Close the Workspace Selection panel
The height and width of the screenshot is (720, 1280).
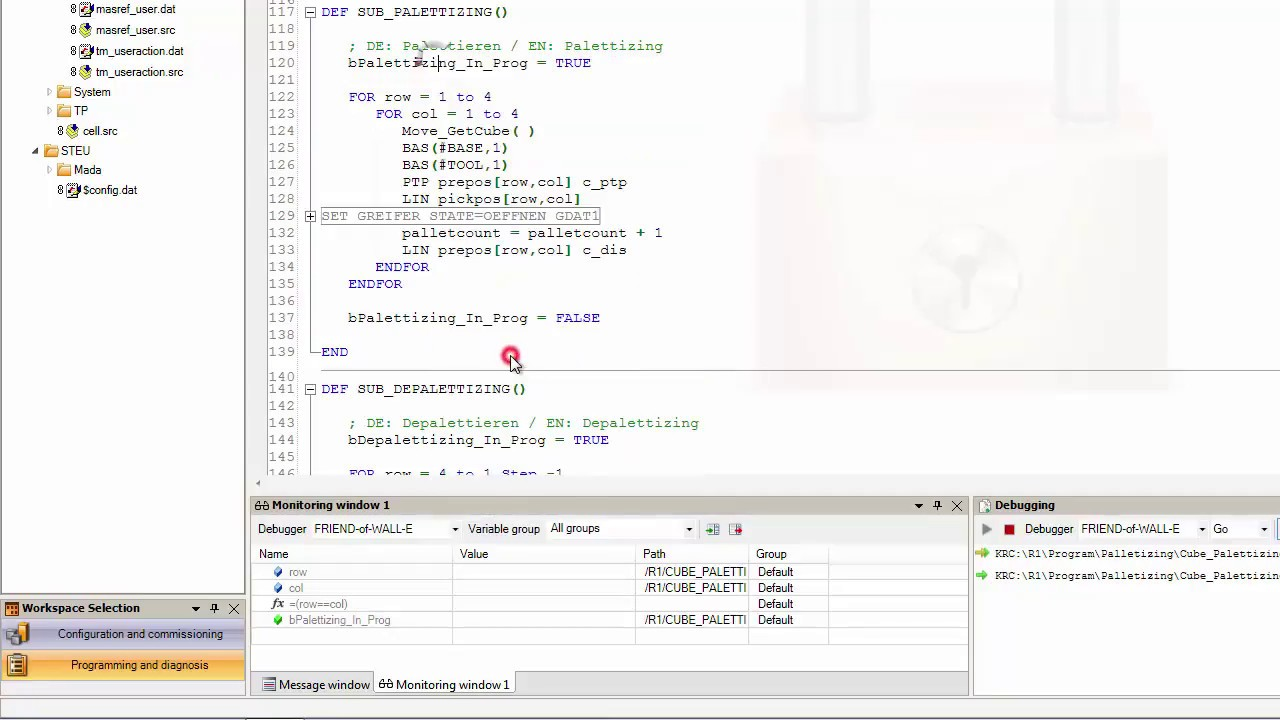click(234, 608)
